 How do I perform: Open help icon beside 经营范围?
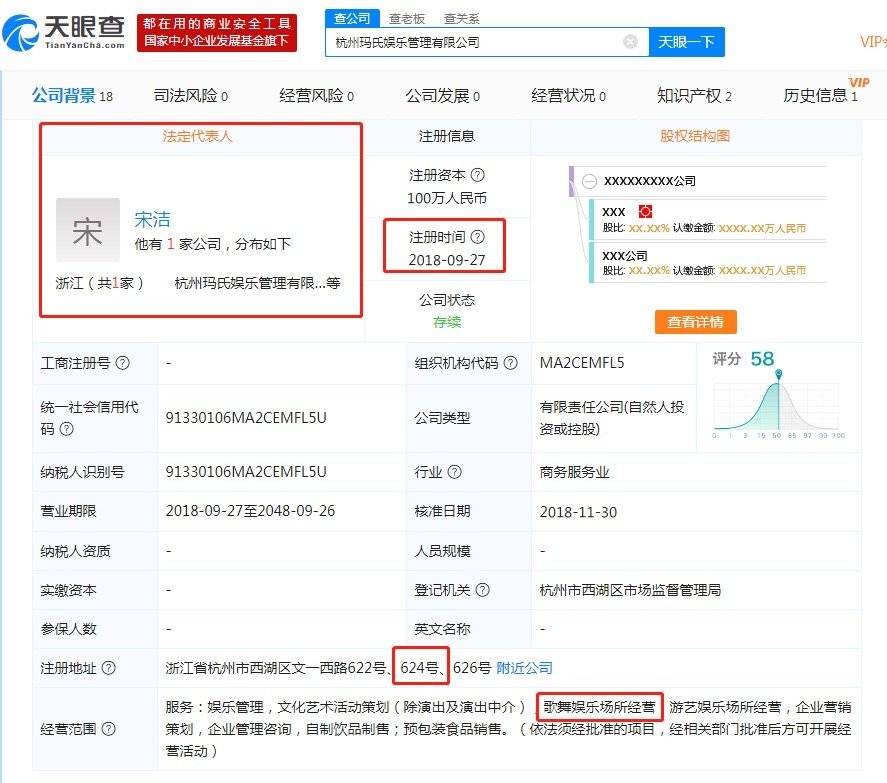[109, 729]
